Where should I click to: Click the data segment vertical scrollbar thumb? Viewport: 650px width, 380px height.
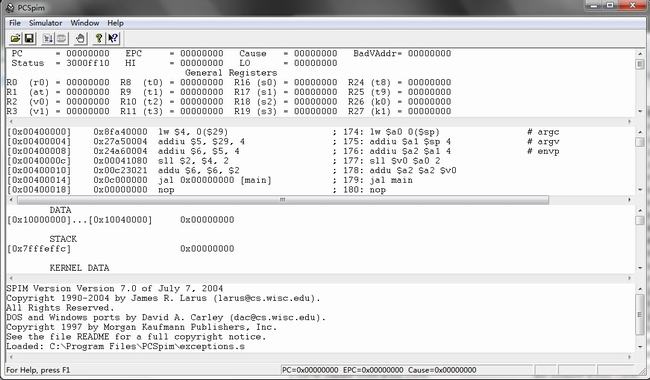(x=640, y=220)
